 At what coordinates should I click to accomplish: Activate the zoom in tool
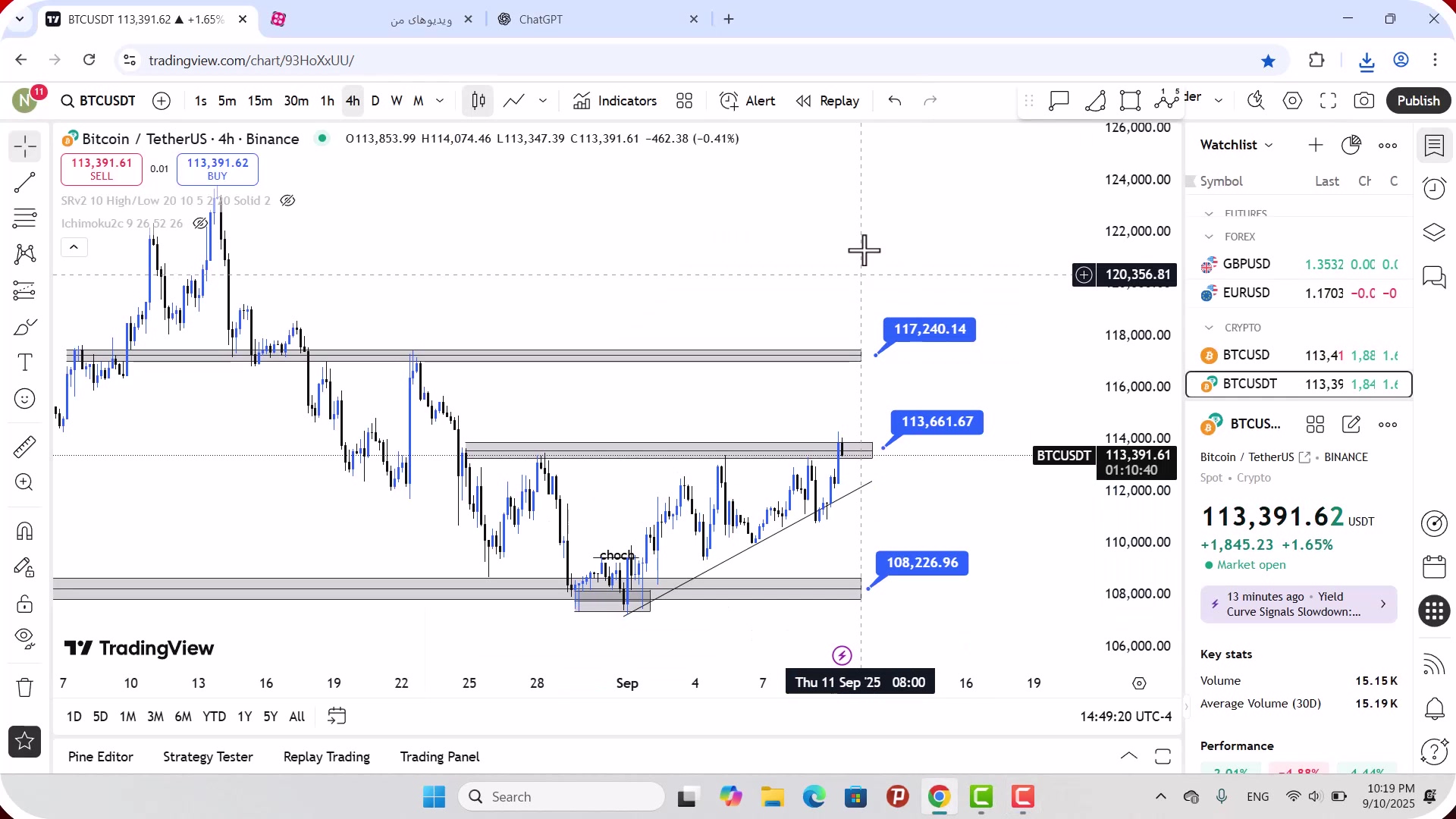(x=25, y=482)
